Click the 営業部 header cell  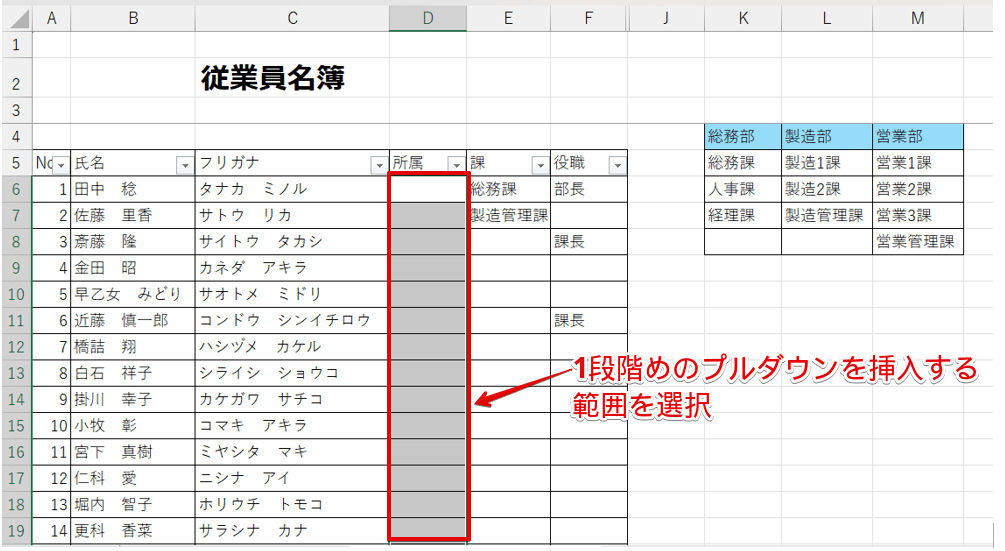917,137
